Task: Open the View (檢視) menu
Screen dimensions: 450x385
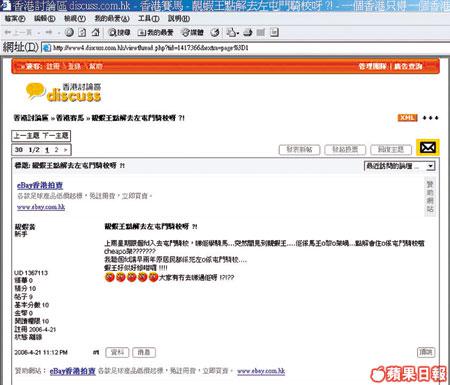Action: [x=75, y=19]
